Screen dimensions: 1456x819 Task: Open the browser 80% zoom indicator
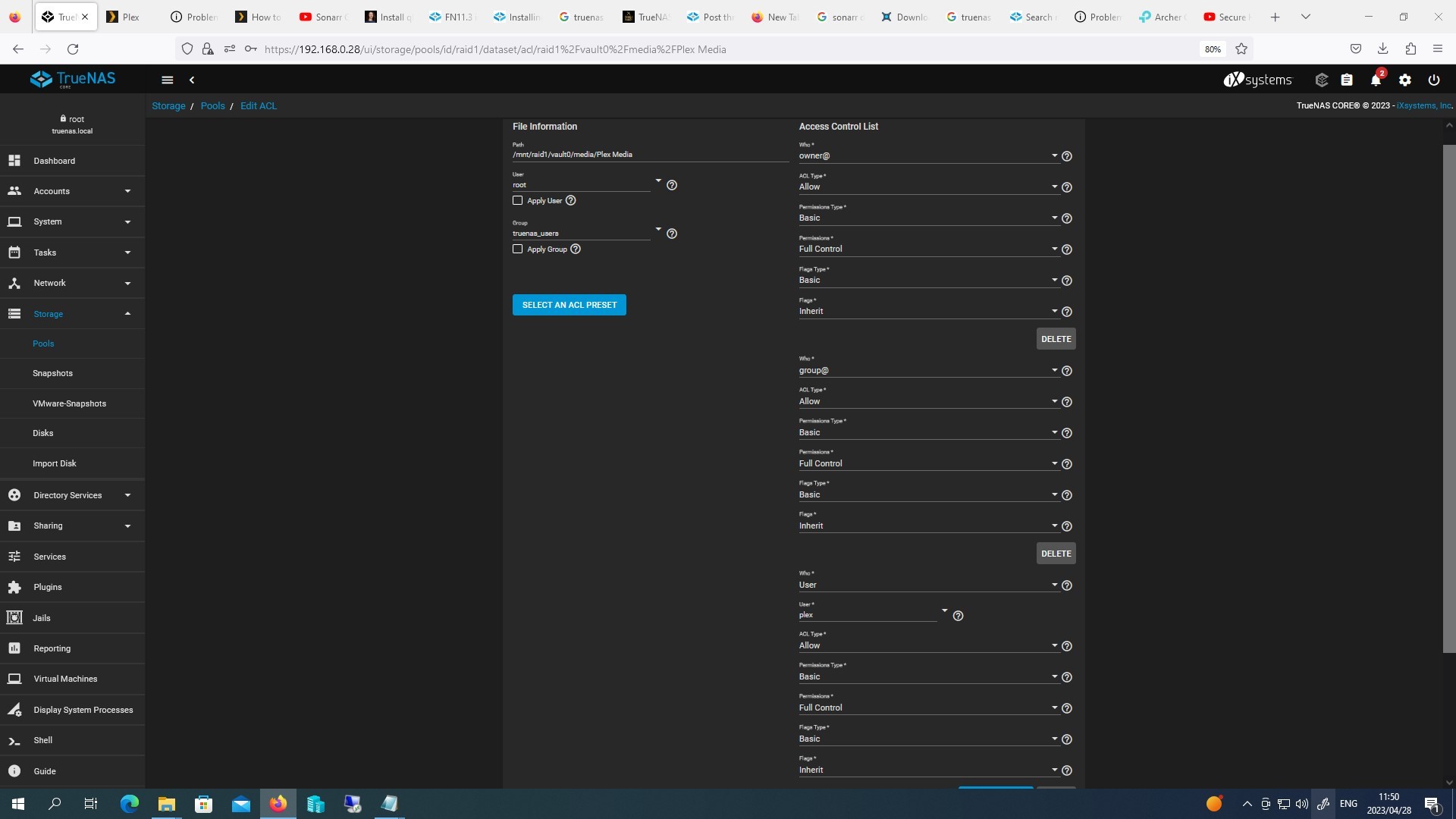(x=1213, y=49)
